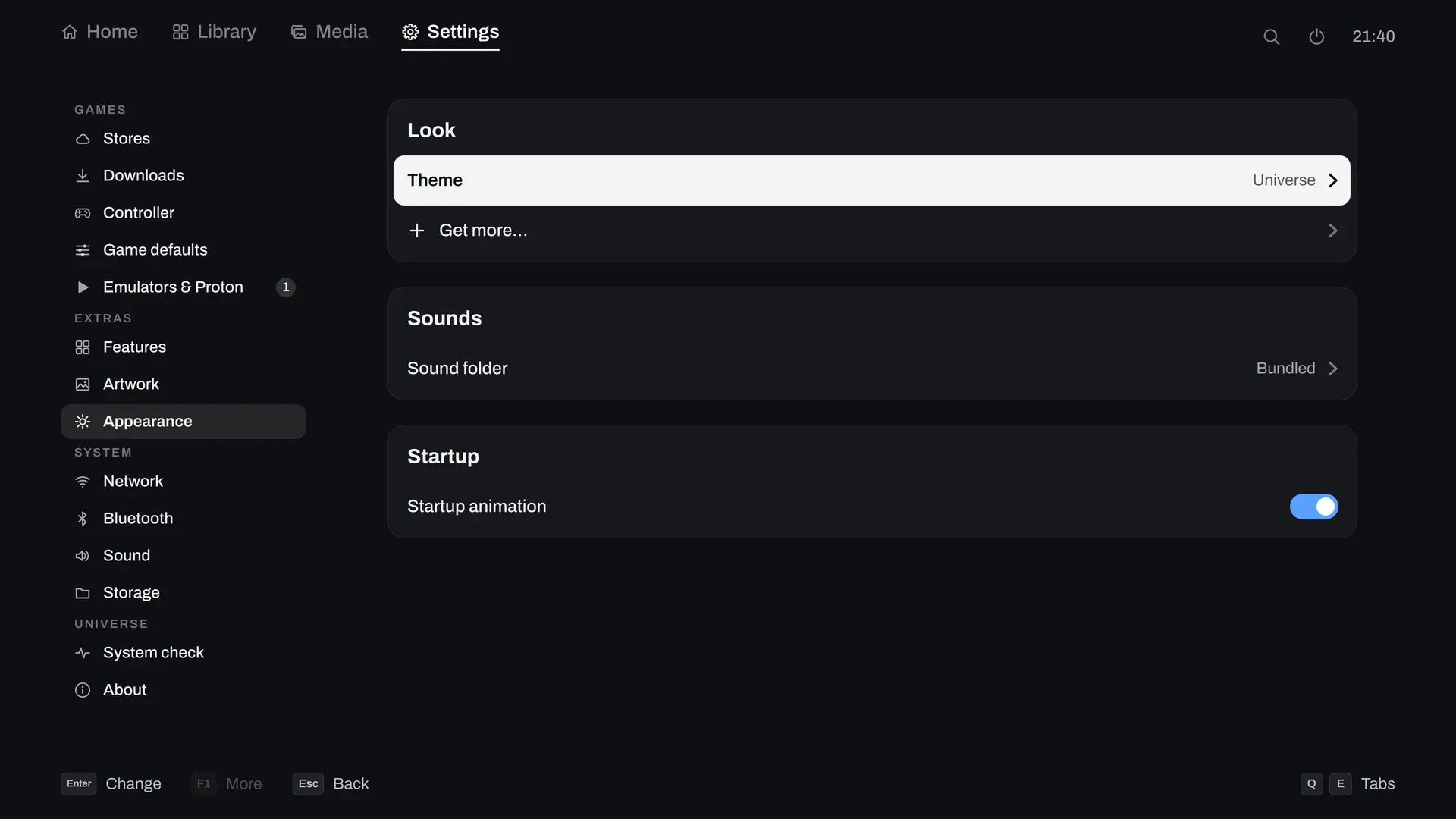Click the Theme row label

(435, 180)
